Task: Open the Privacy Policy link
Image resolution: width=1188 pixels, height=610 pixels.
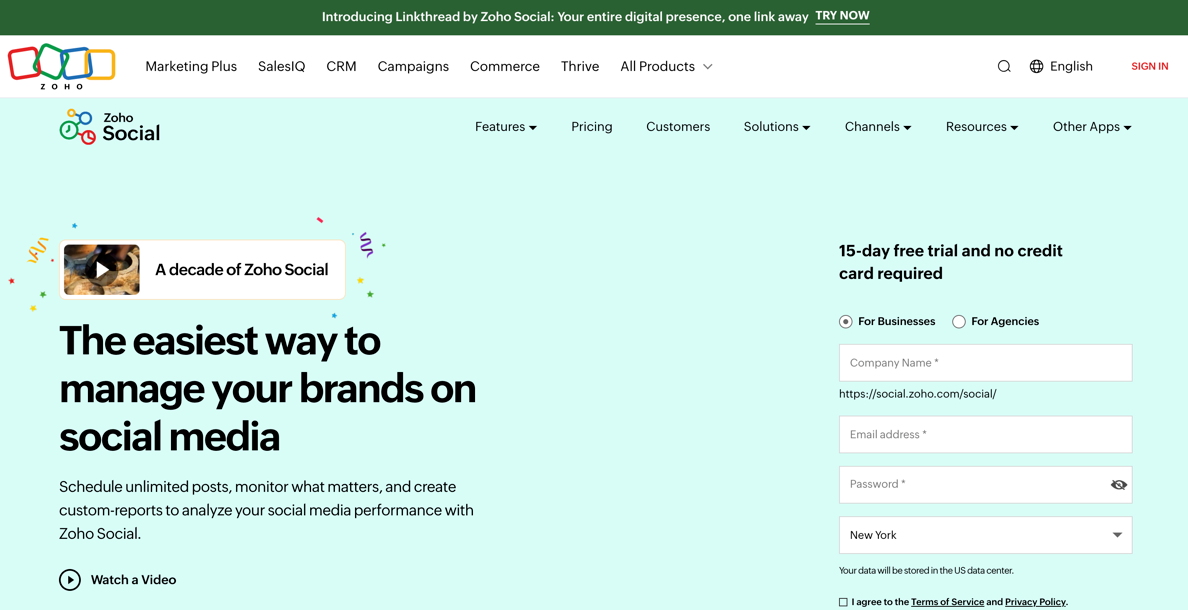Action: tap(1034, 602)
